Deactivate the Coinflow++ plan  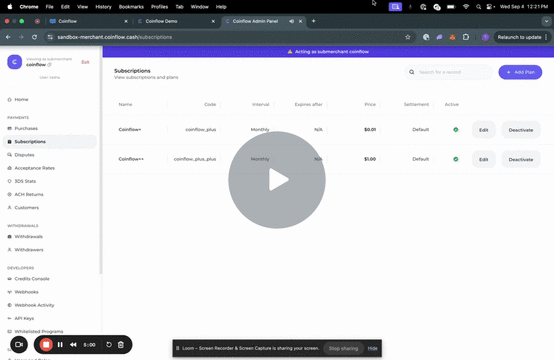[x=521, y=159]
